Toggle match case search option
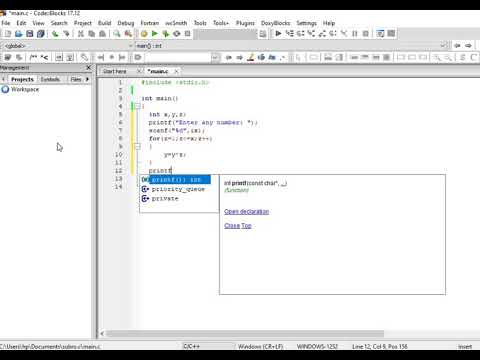Screen dimensions: 480x360 [x=272, y=57]
